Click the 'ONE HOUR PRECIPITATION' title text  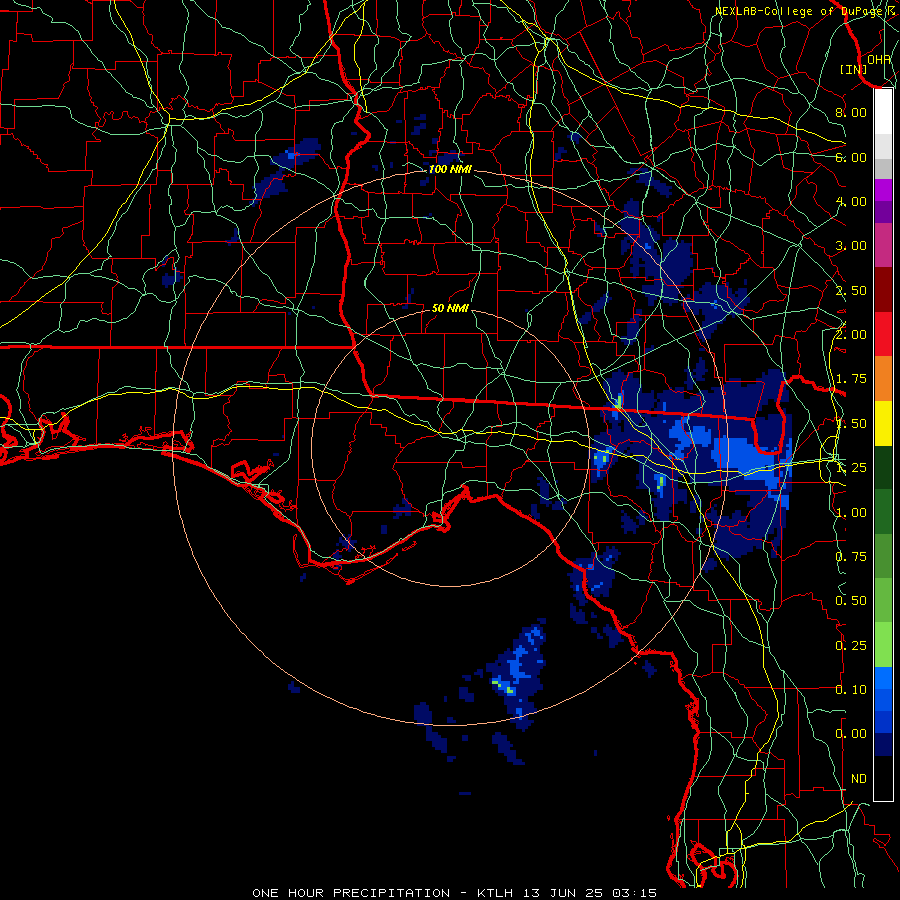(351, 893)
